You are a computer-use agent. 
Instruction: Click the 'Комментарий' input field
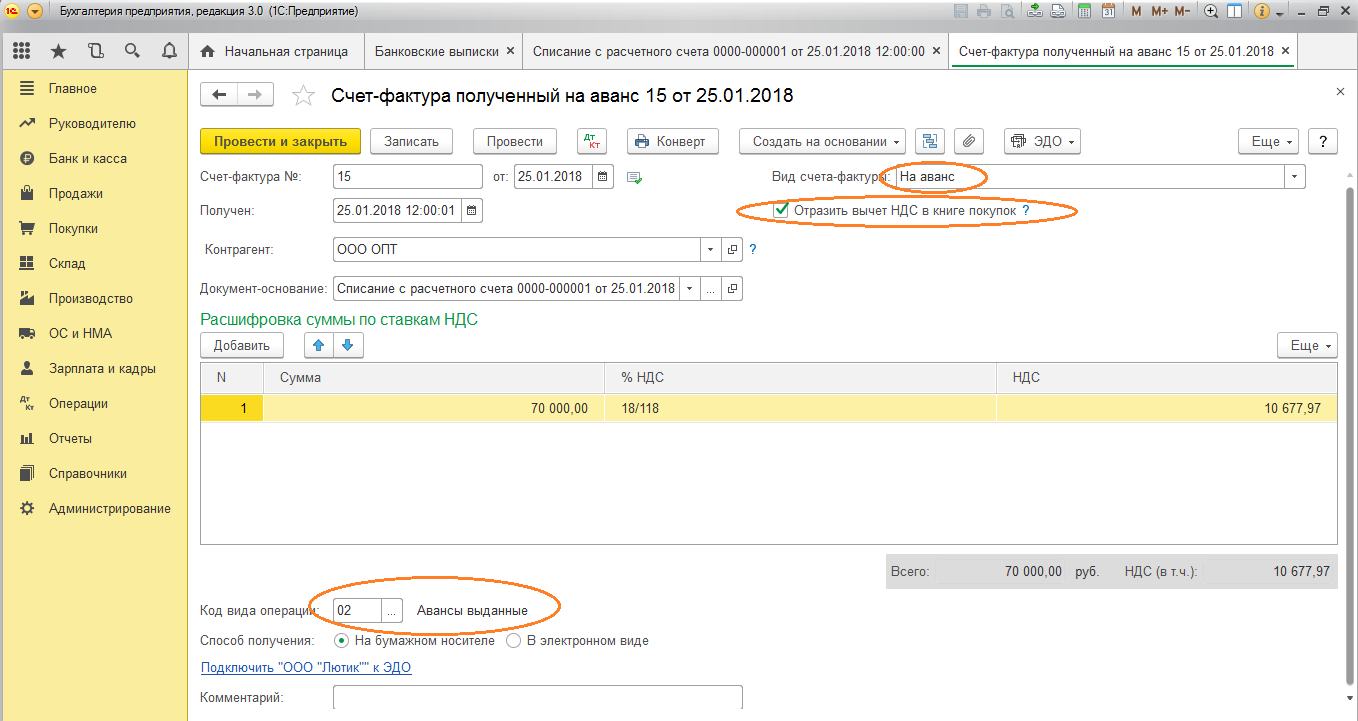click(x=537, y=697)
